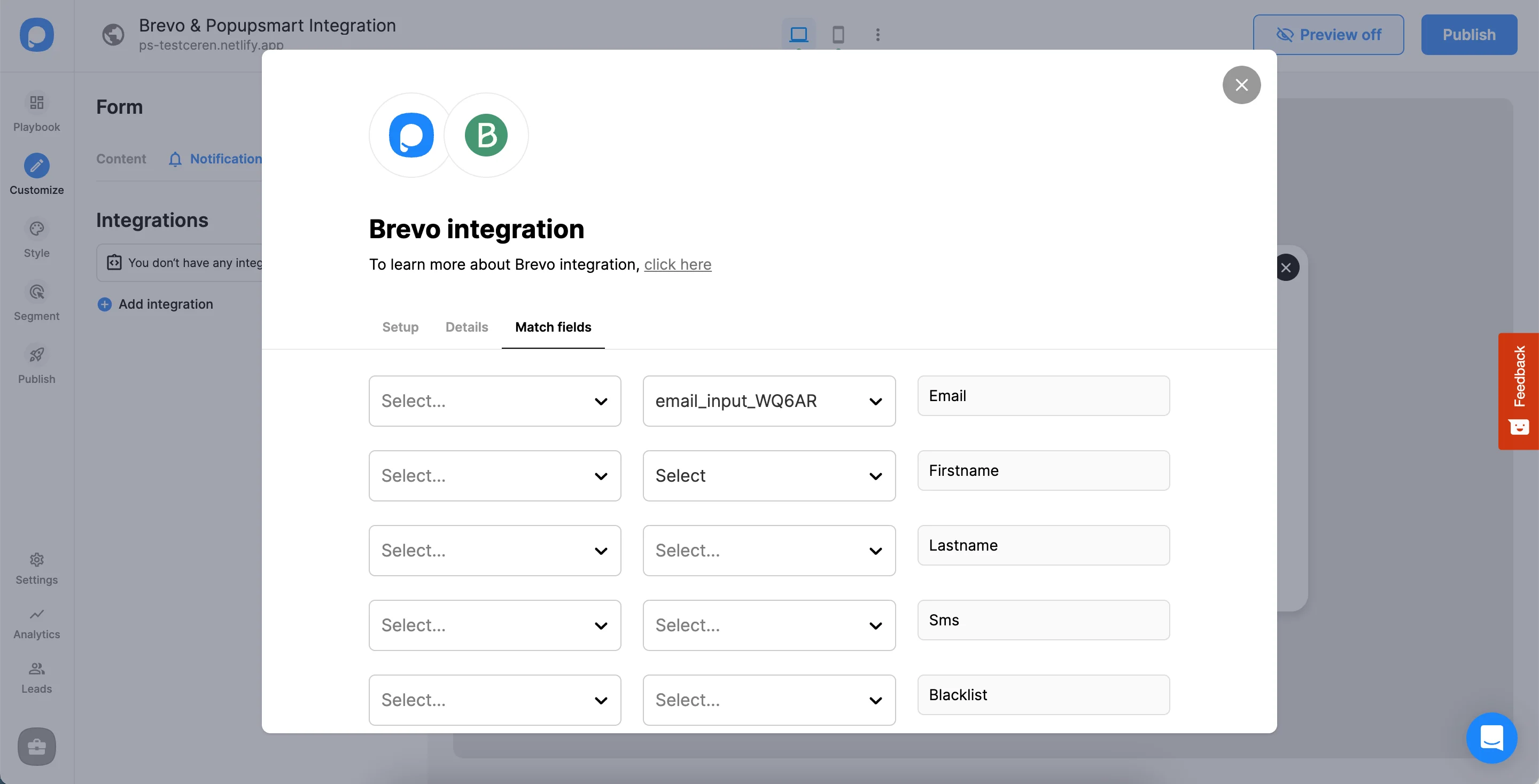Open the second Select dropdown in the Firstname row

(769, 476)
